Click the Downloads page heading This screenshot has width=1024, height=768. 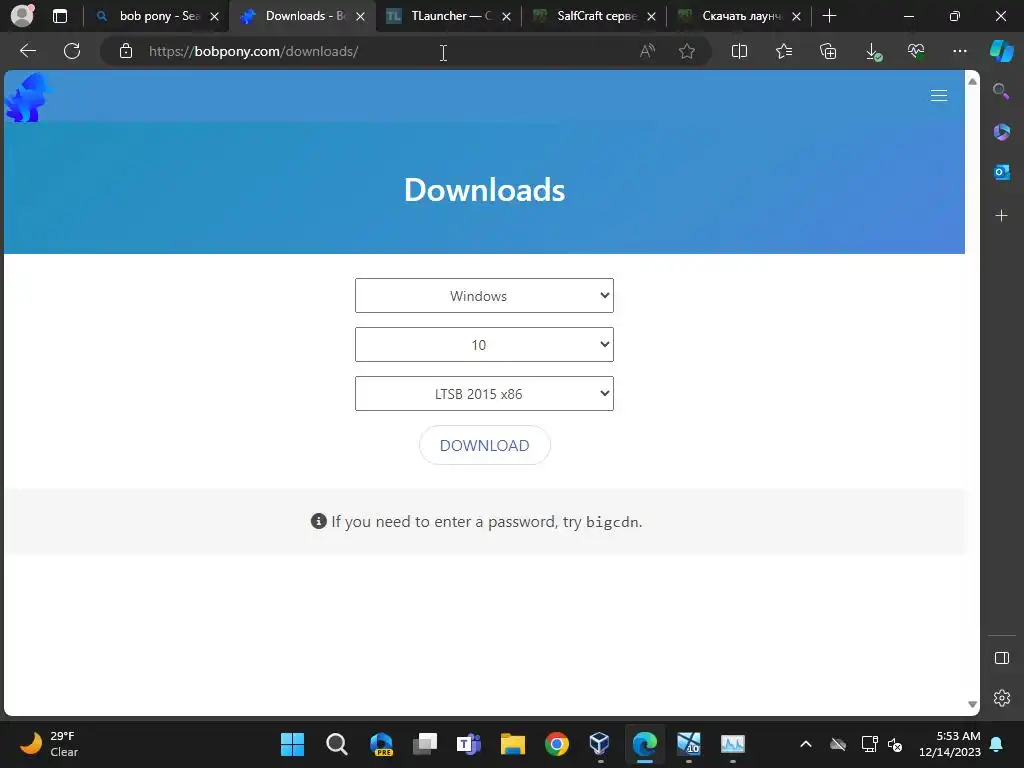(485, 190)
